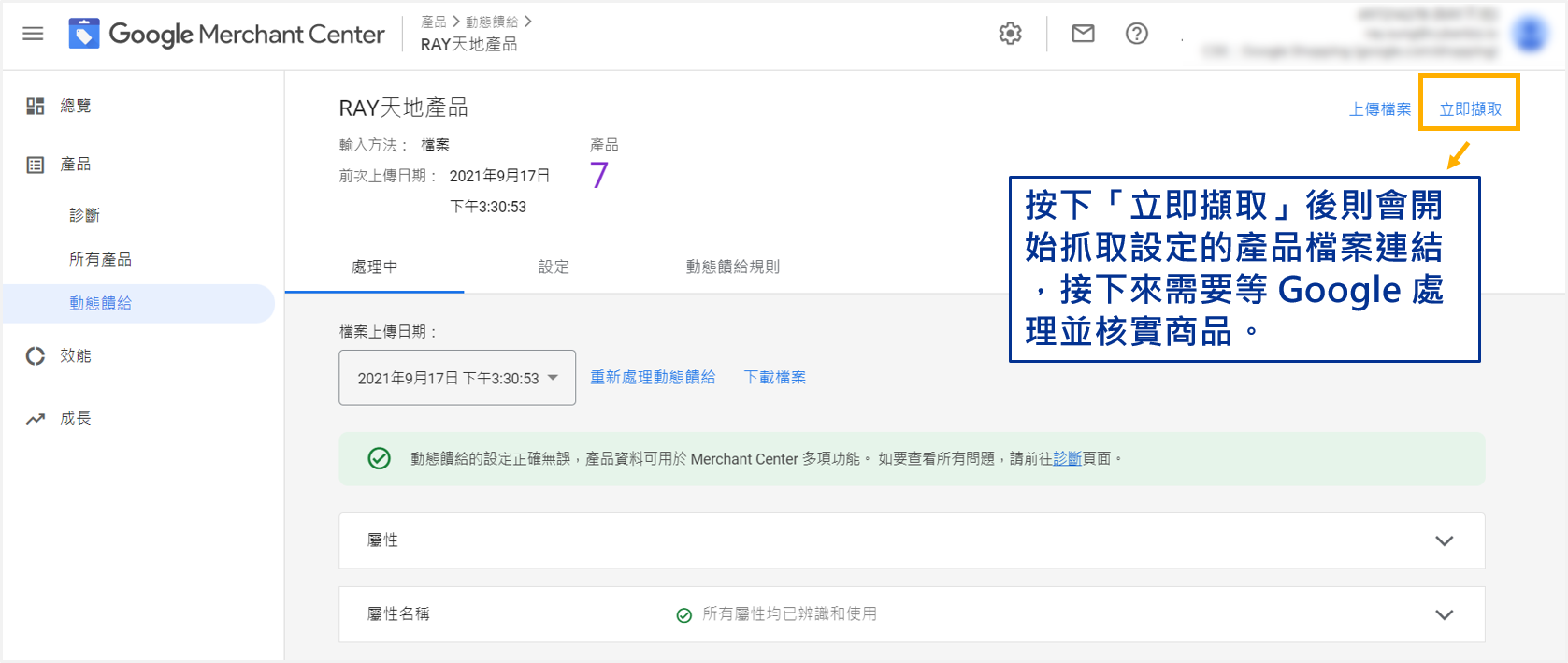The width and height of the screenshot is (1568, 663).
Task: Click the 下載檔案 link
Action: [774, 377]
